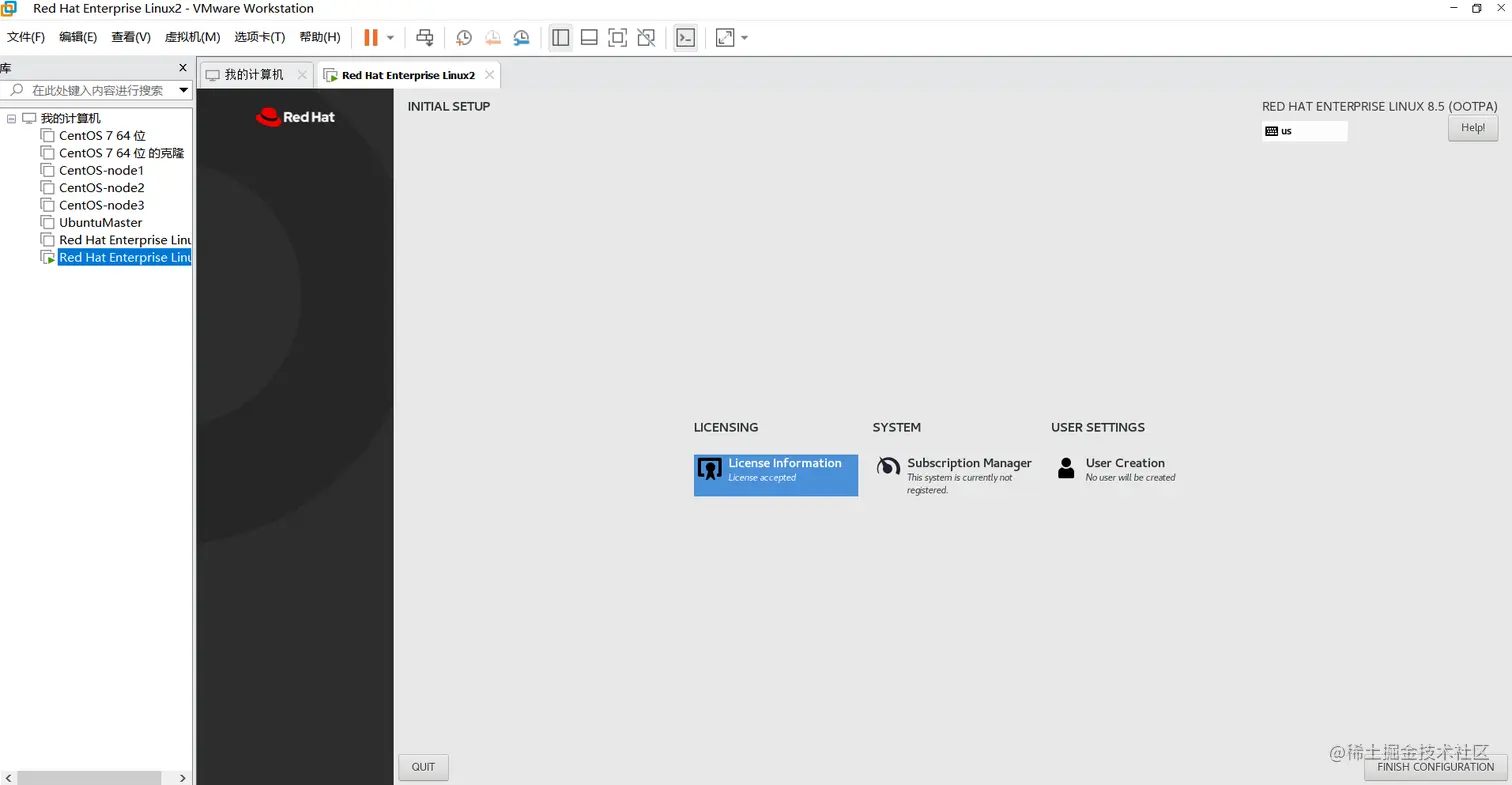Click the VMware Workstation title bar icon
Image resolution: width=1512 pixels, height=785 pixels.
tap(9, 9)
